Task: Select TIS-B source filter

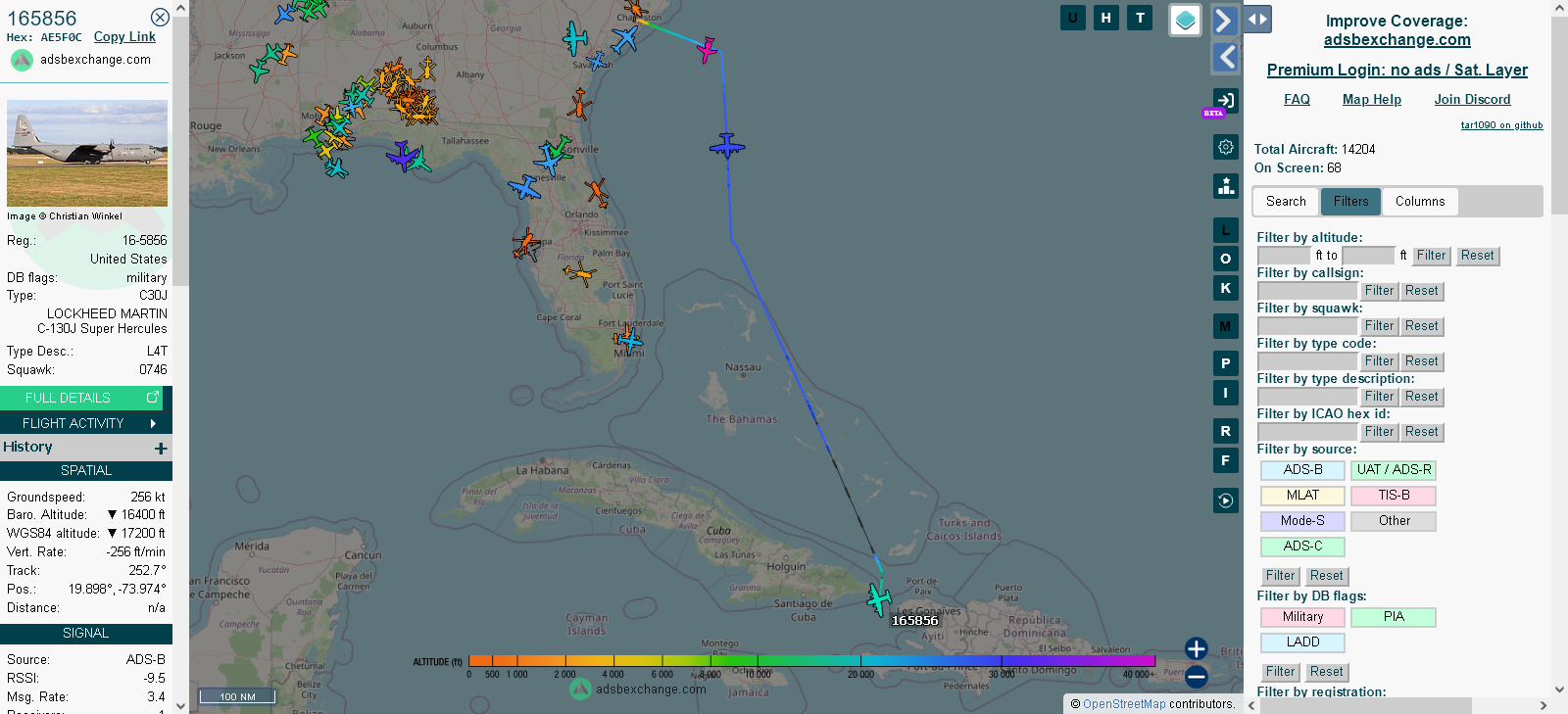Action: click(1394, 496)
